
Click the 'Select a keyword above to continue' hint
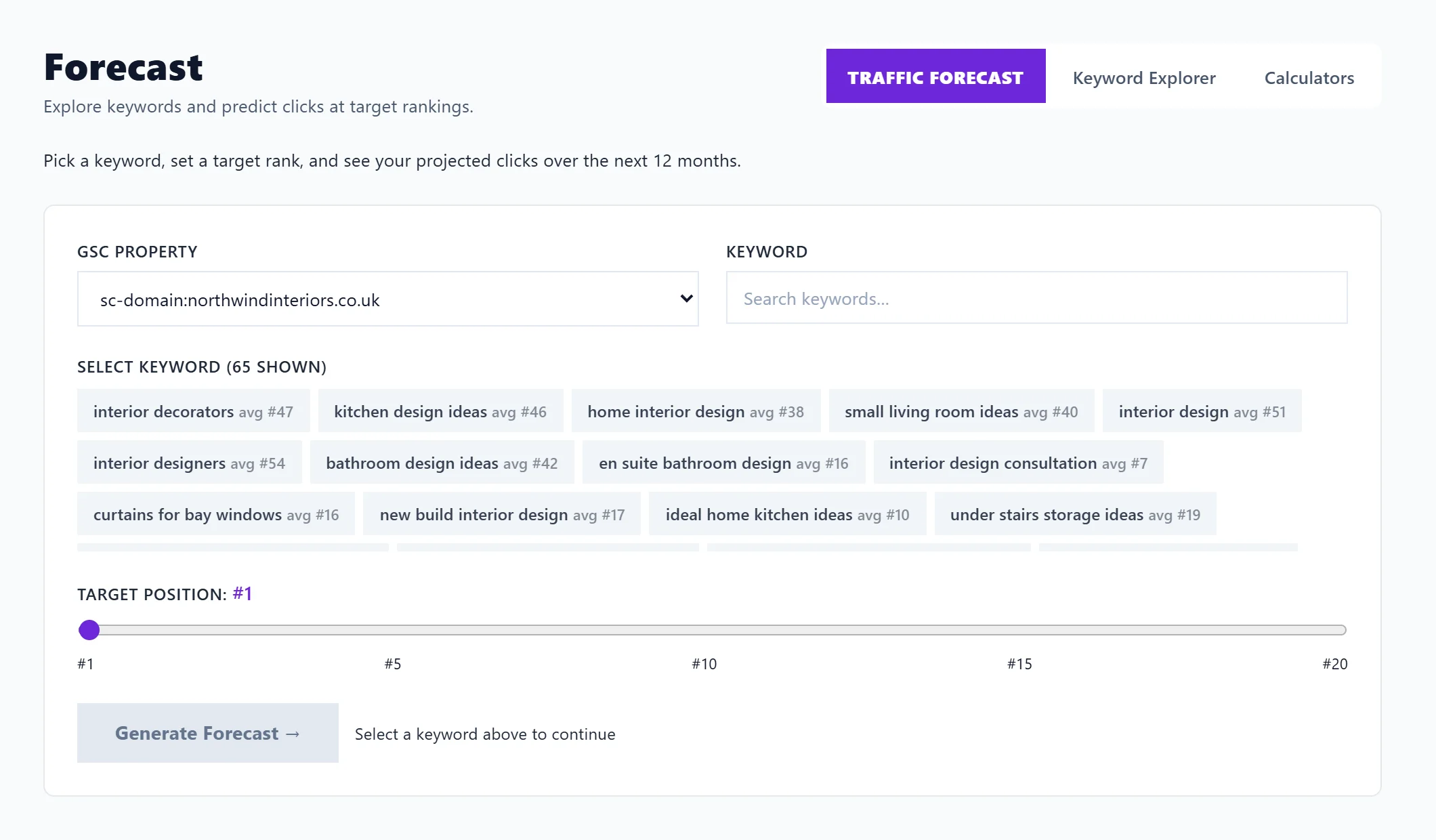pos(485,734)
